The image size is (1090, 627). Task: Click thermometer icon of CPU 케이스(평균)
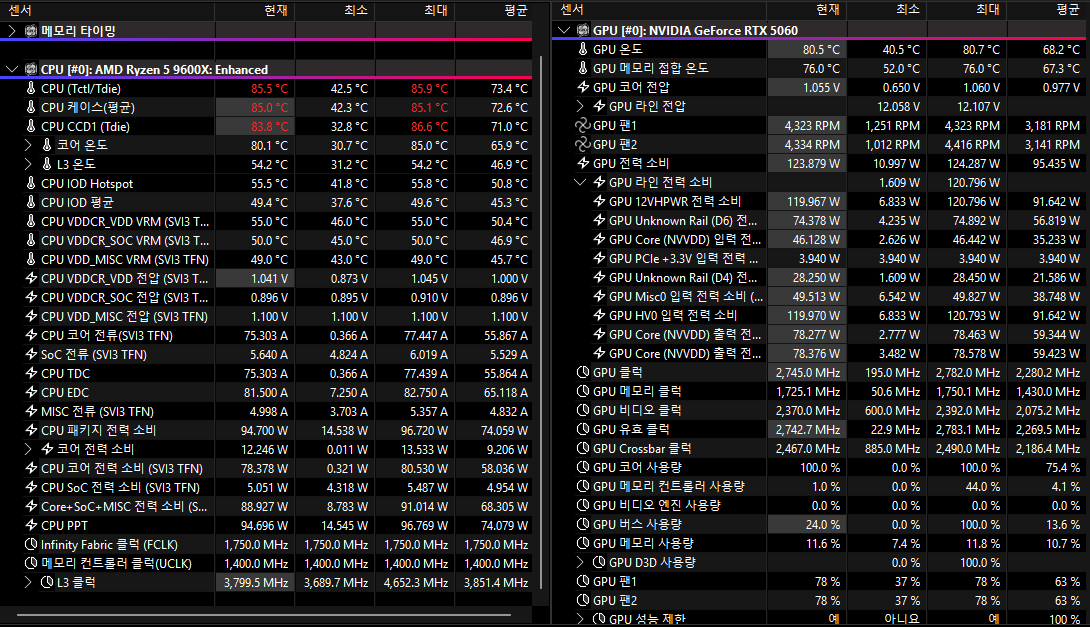click(x=31, y=107)
